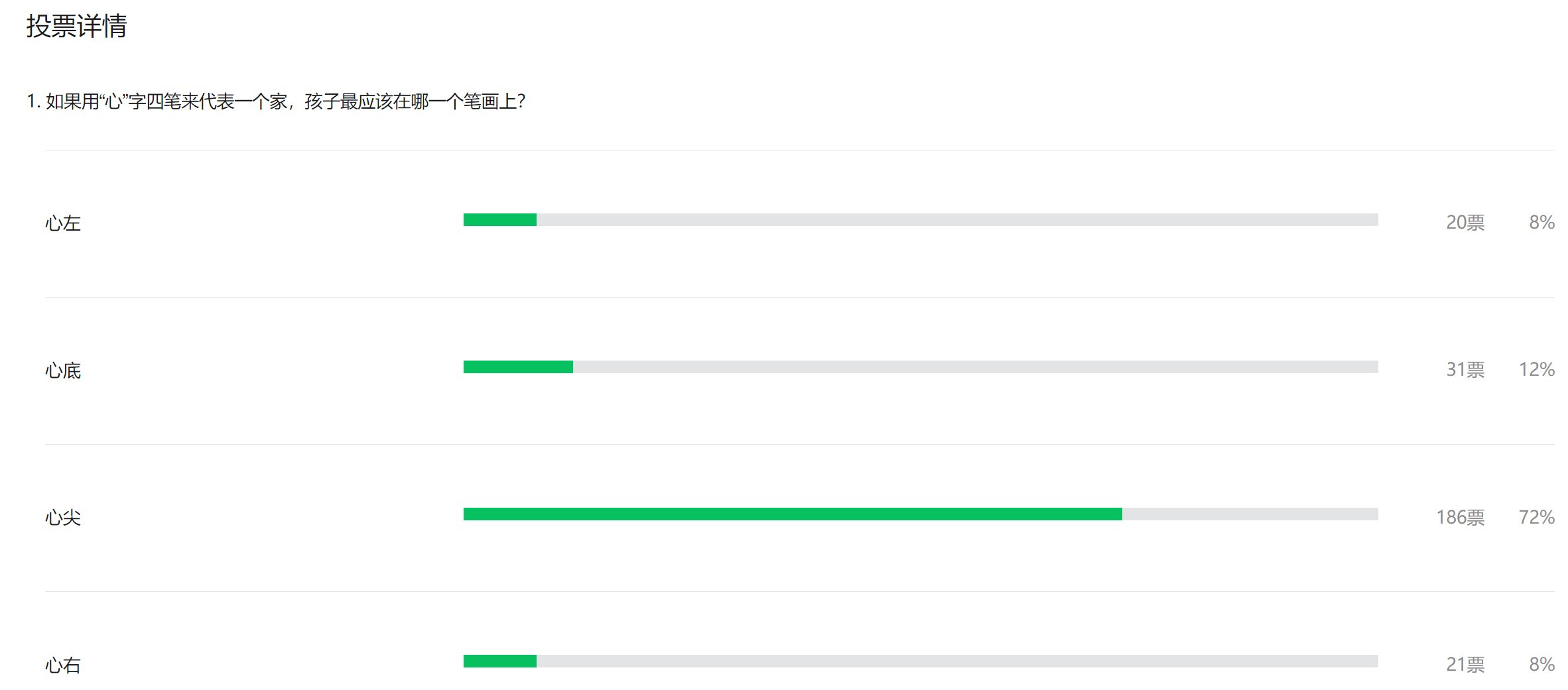Select the poll question text
Viewport: 1568px width, 690px height.
click(276, 101)
